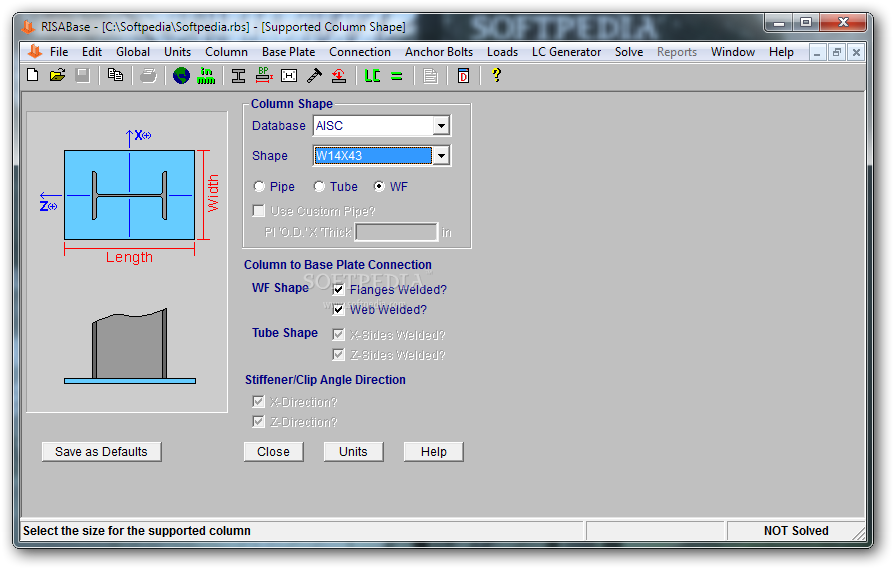Open the File menu

point(59,52)
